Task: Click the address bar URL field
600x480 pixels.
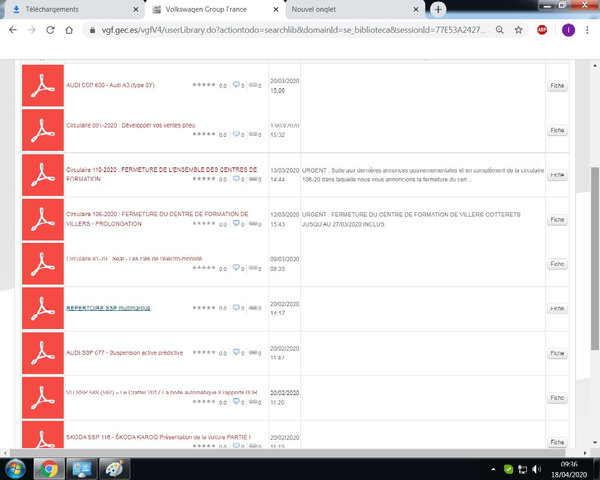Action: (x=294, y=30)
